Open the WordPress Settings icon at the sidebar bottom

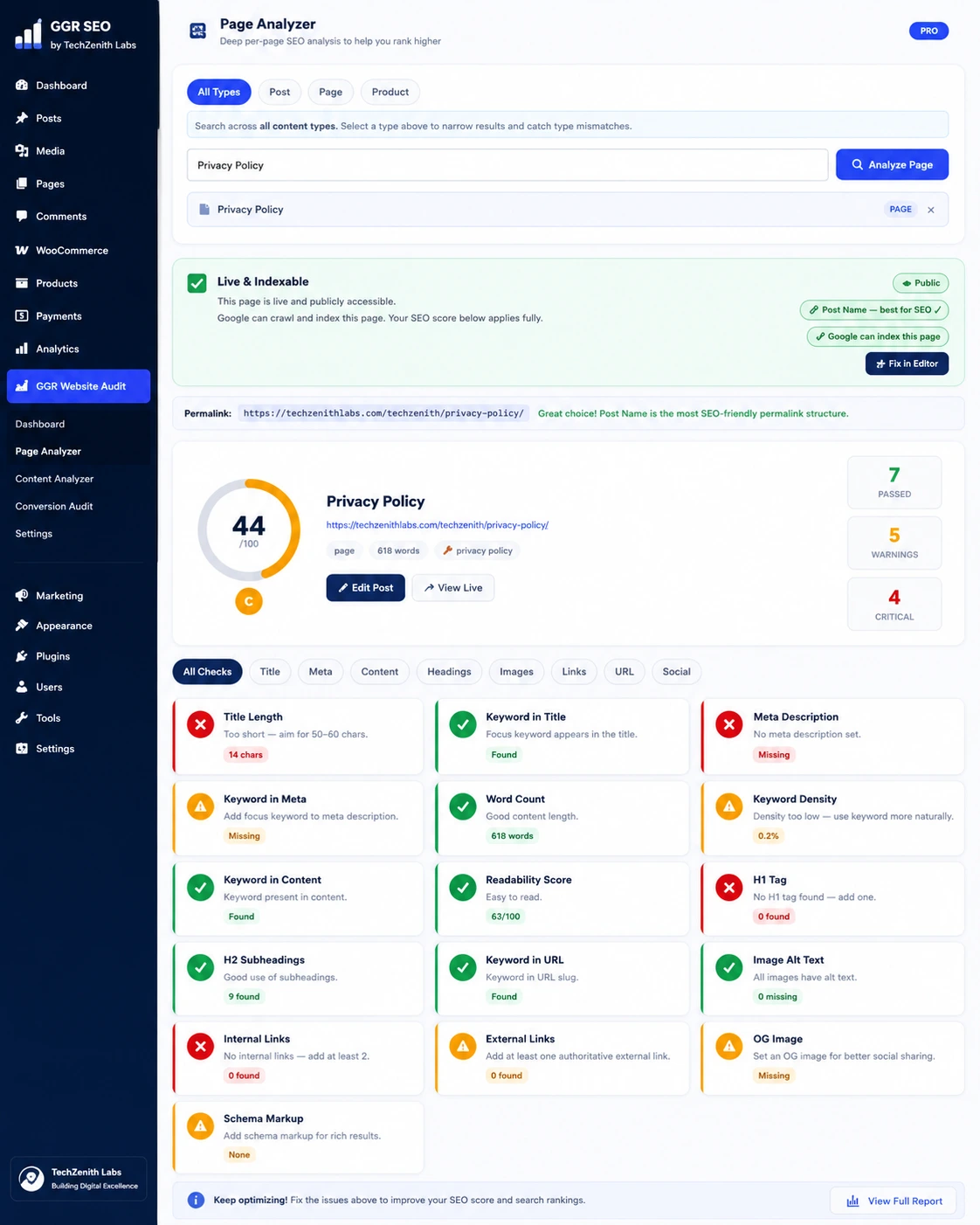click(x=22, y=748)
